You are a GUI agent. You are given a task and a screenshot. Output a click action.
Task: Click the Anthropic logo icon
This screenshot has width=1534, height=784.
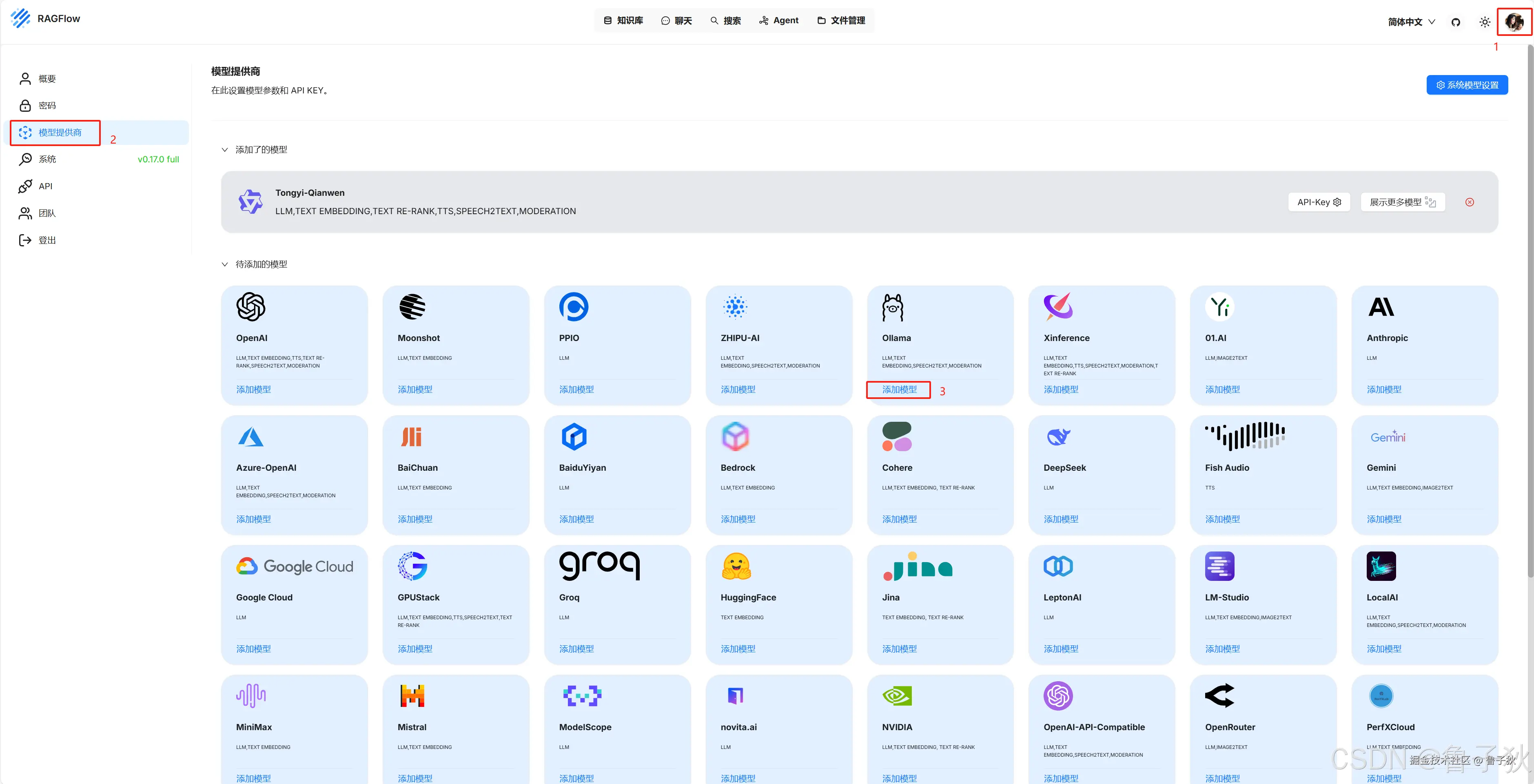click(1381, 307)
